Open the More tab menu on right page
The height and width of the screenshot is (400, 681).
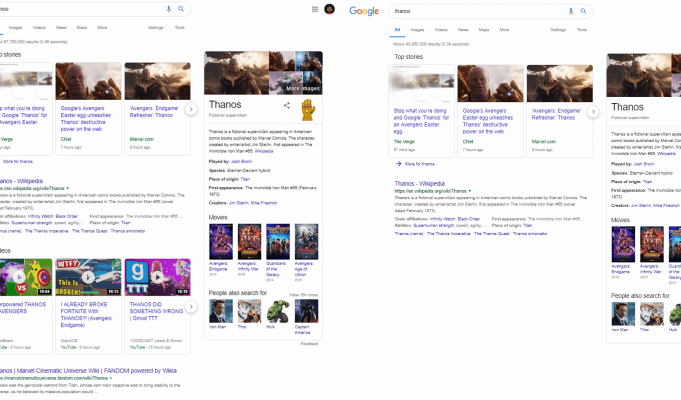pyautogui.click(x=504, y=30)
